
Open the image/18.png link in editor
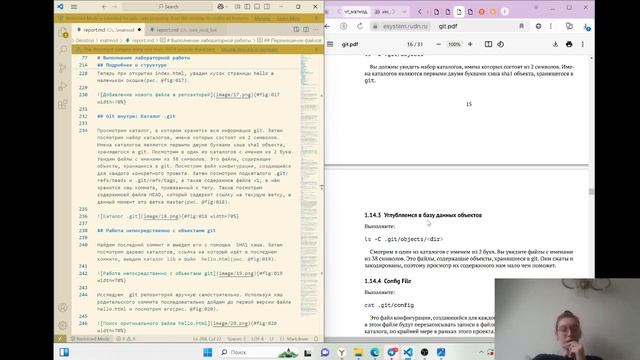point(161,216)
